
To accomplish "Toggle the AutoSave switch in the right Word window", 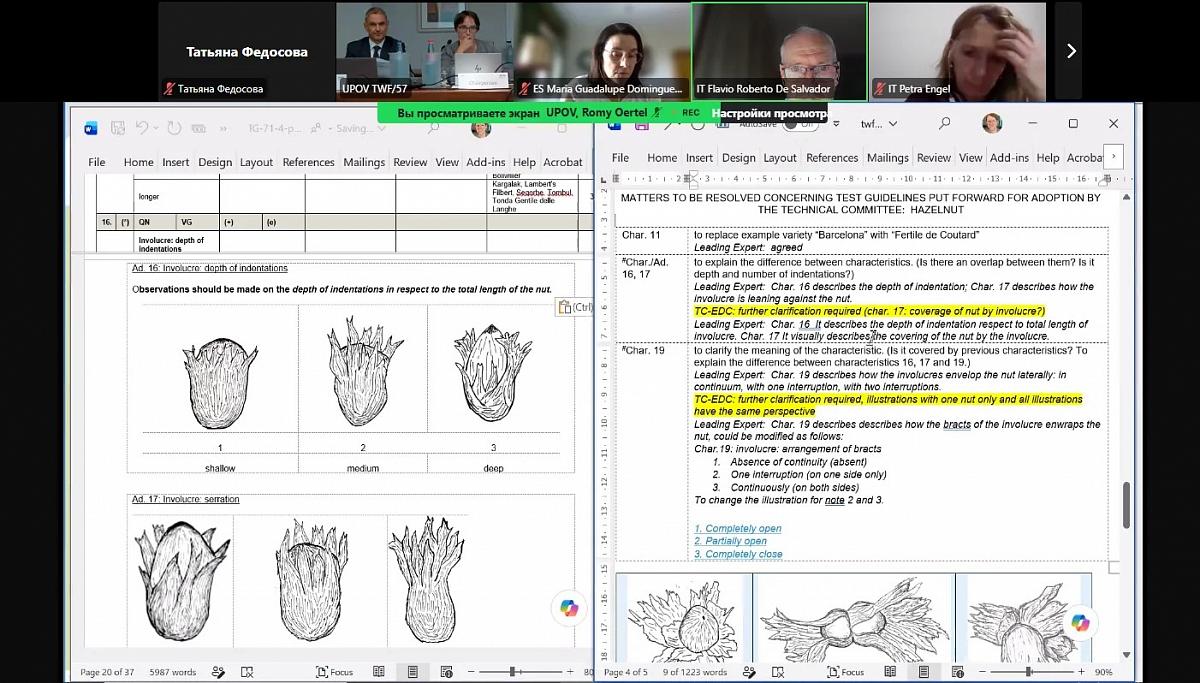I will click(799, 123).
